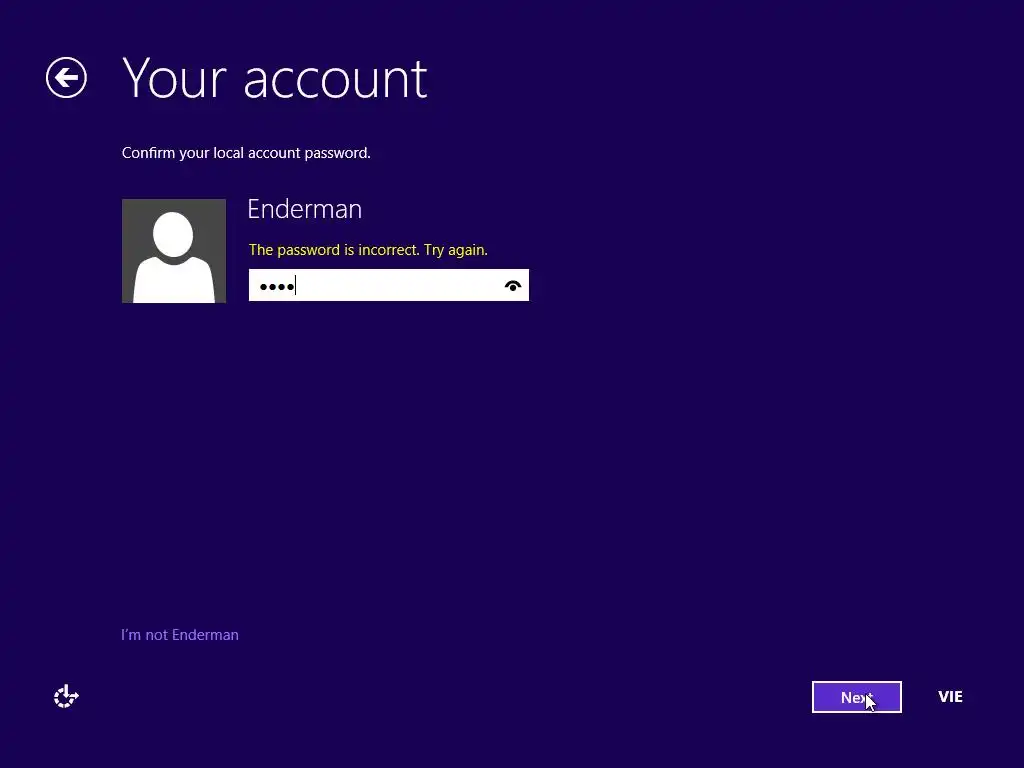Click the Next button
The image size is (1024, 768).
click(856, 697)
